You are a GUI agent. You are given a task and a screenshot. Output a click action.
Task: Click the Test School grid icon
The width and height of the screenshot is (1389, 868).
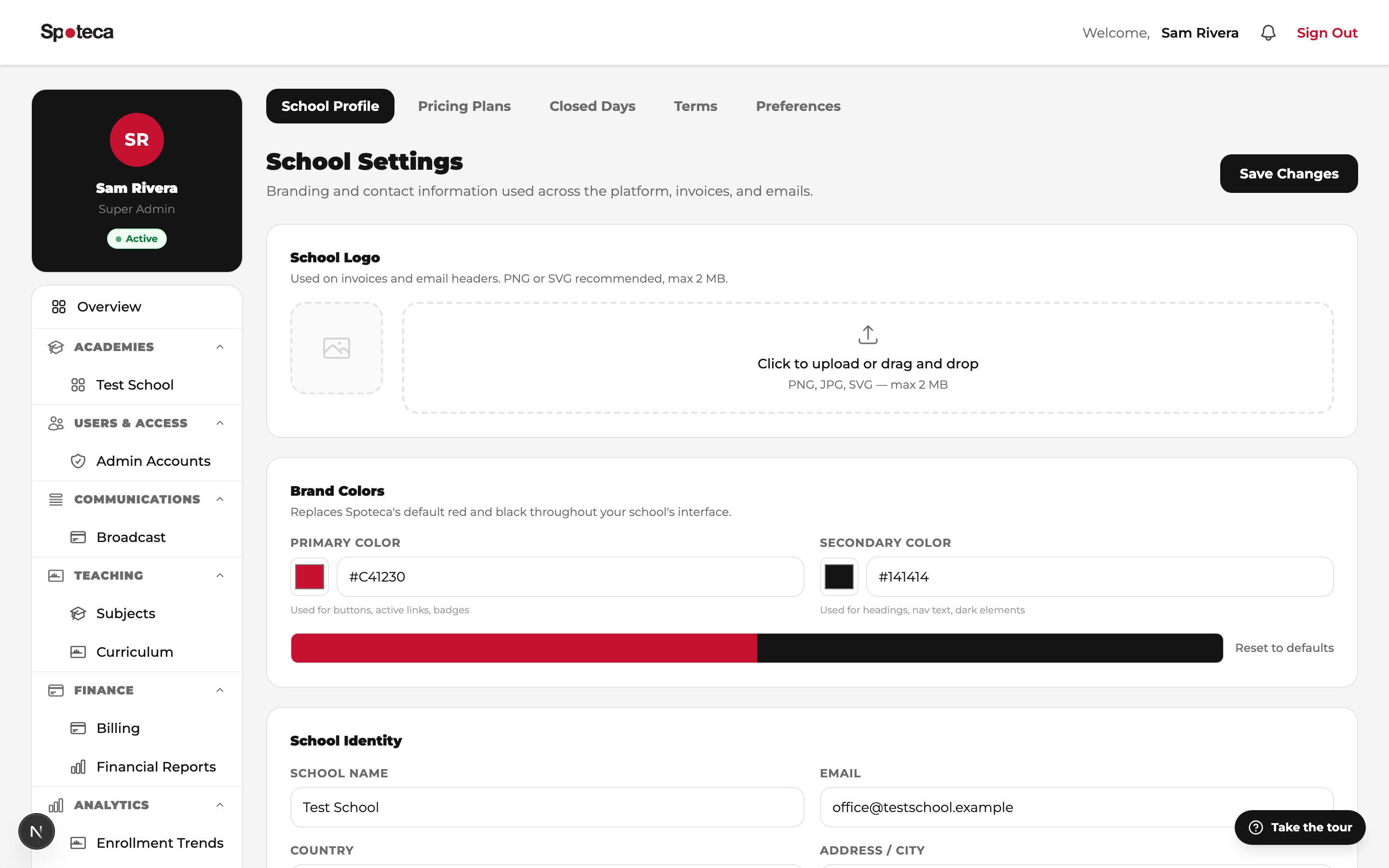click(x=78, y=385)
